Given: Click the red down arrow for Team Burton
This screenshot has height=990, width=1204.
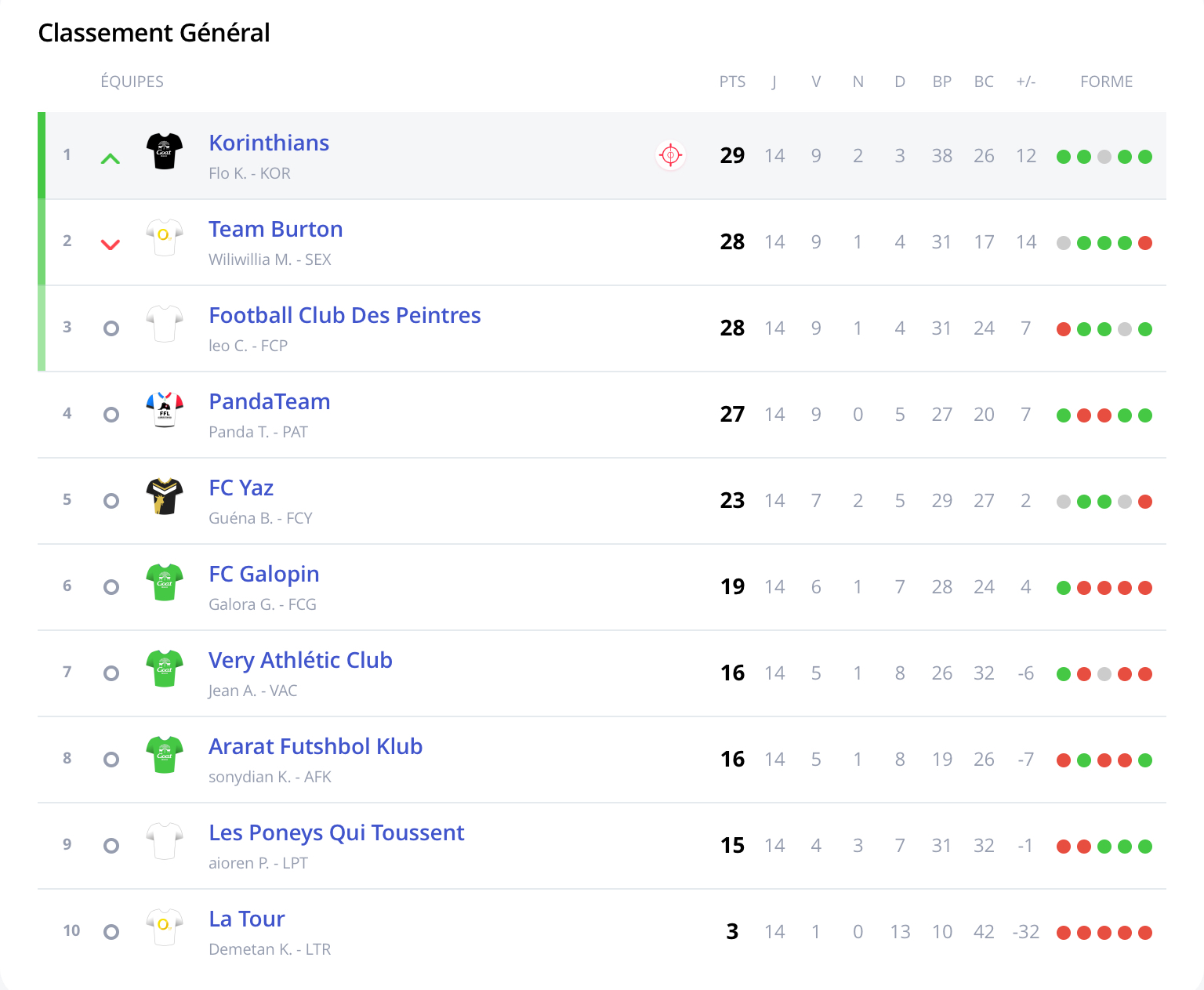Looking at the screenshot, I should 111,245.
